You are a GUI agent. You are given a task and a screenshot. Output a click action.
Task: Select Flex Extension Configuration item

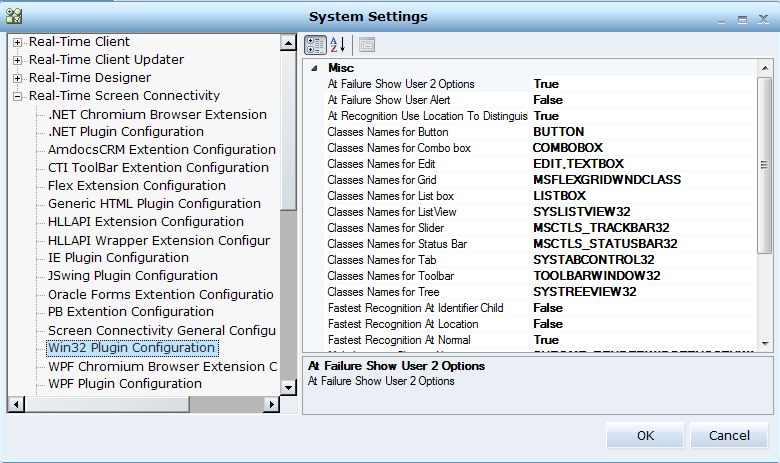(136, 186)
